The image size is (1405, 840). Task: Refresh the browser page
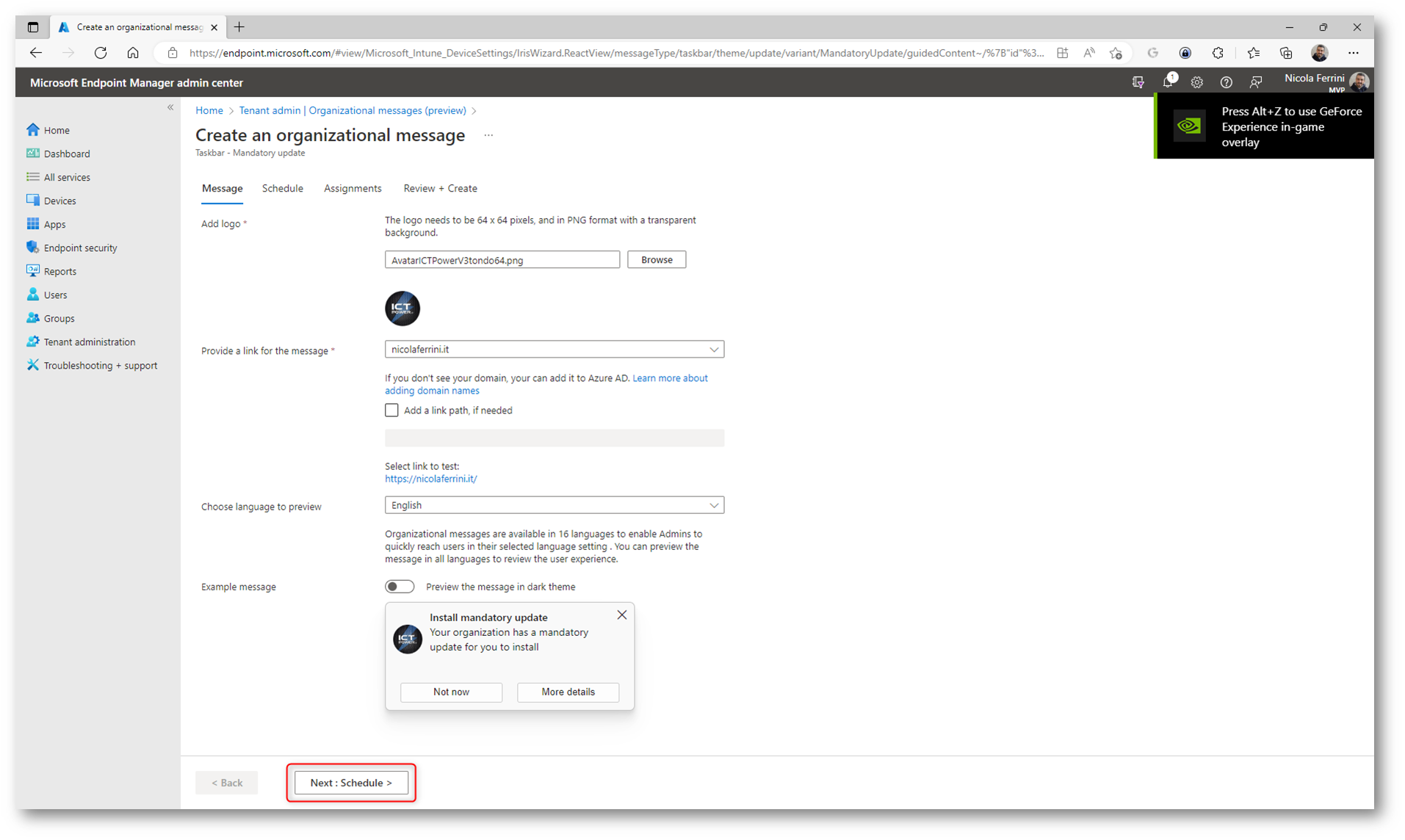tap(101, 53)
